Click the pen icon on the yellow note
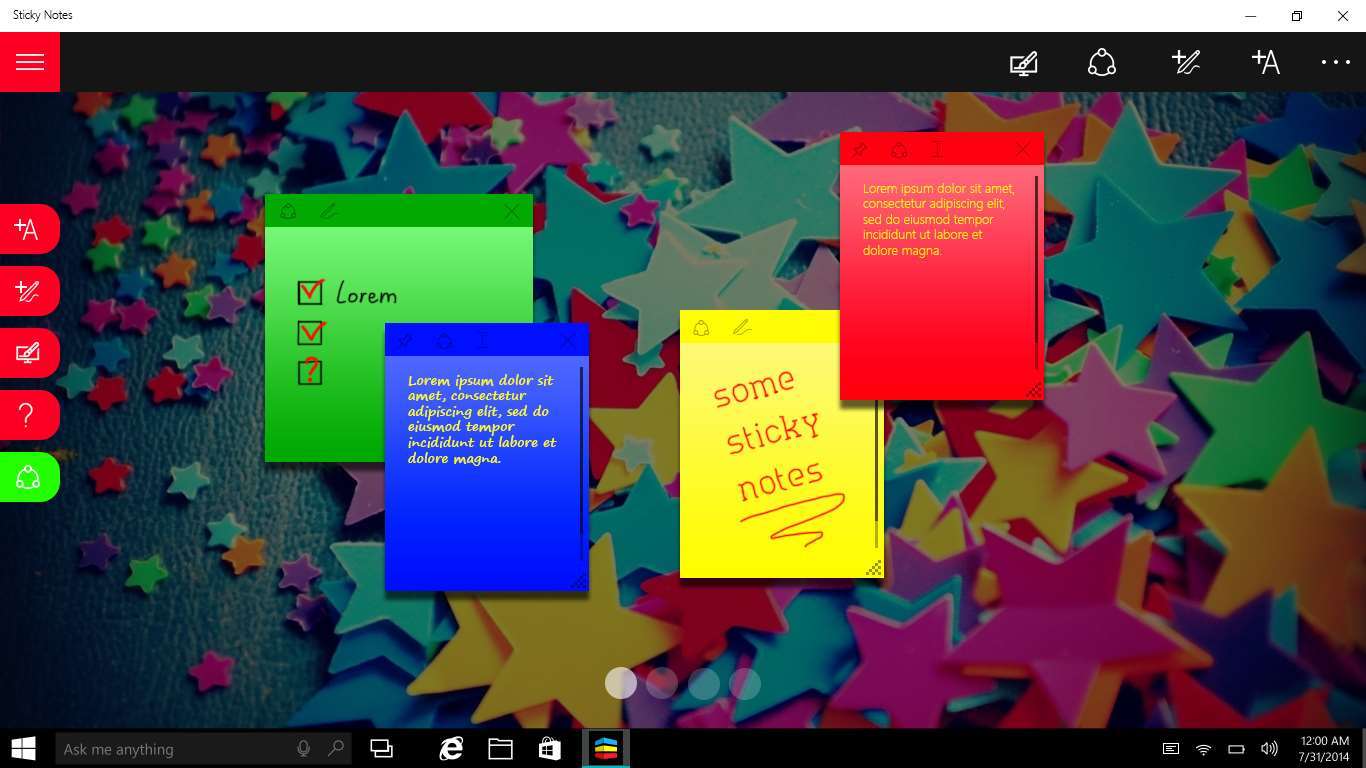The image size is (1366, 768). [741, 328]
